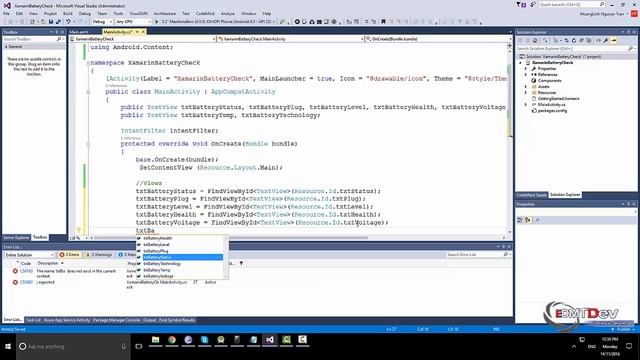Click the feedback icon beside Quick Launch
This screenshot has width=640, height=360.
point(532,4)
